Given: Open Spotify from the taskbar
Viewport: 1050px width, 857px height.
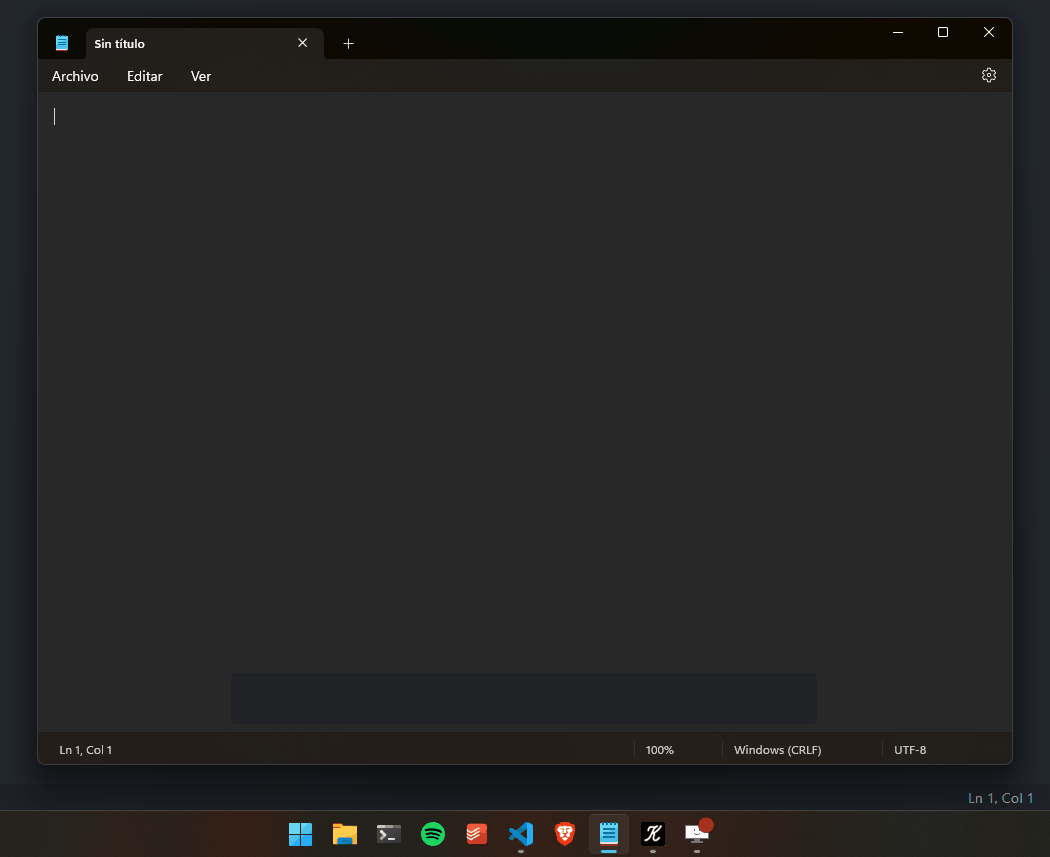Looking at the screenshot, I should [x=433, y=834].
